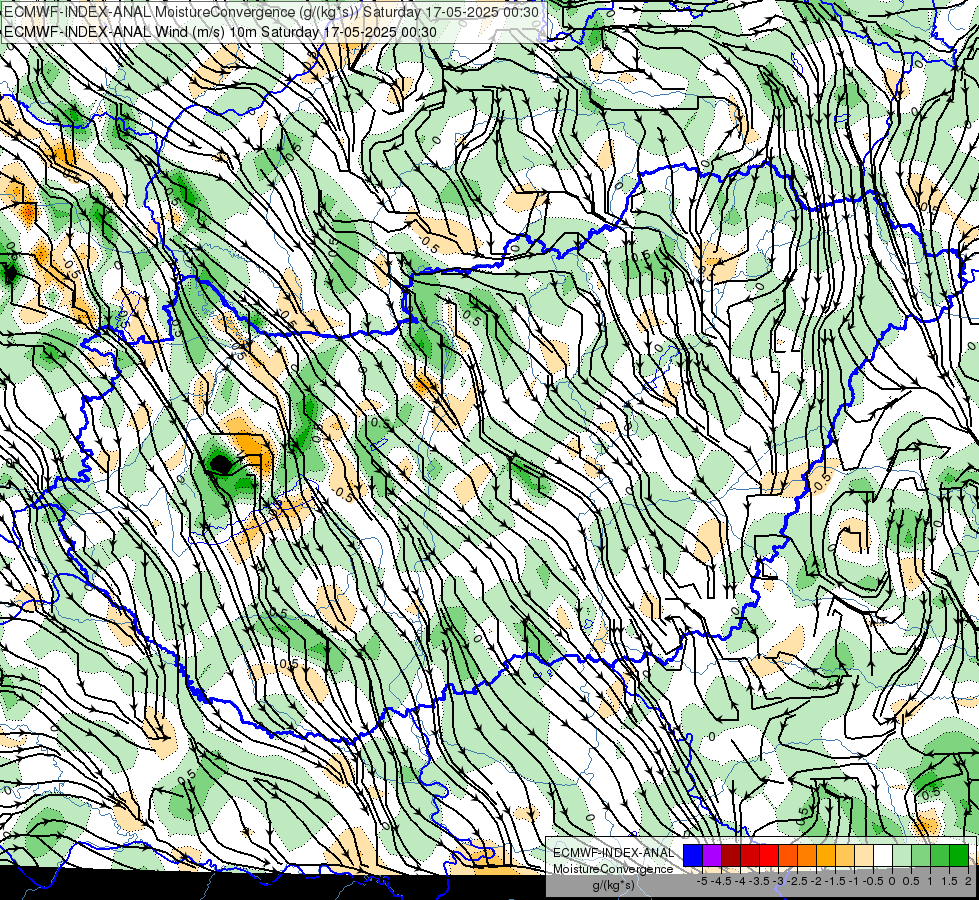The width and height of the screenshot is (979, 900).
Task: Click the blue legend swatch left of -5
Action: point(693,855)
